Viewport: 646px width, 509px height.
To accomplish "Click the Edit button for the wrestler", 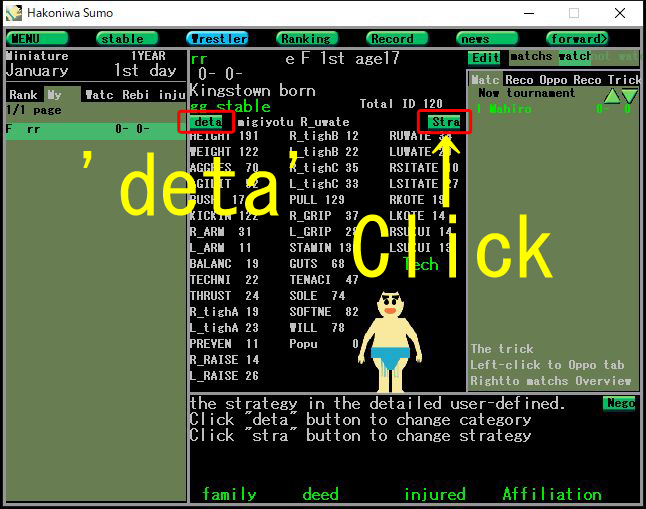I will pyautogui.click(x=484, y=57).
